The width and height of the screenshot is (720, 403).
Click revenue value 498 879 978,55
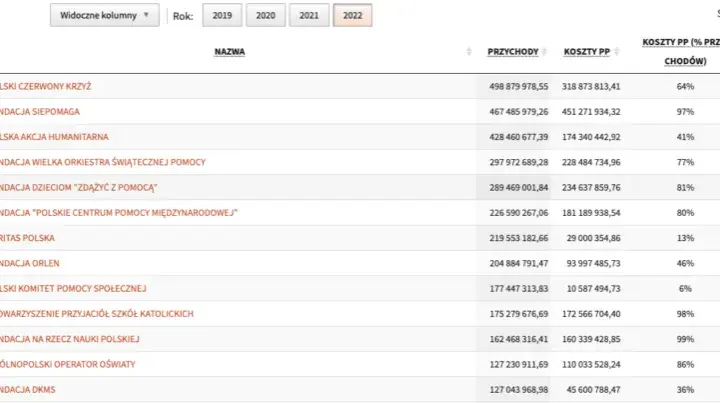pyautogui.click(x=518, y=86)
